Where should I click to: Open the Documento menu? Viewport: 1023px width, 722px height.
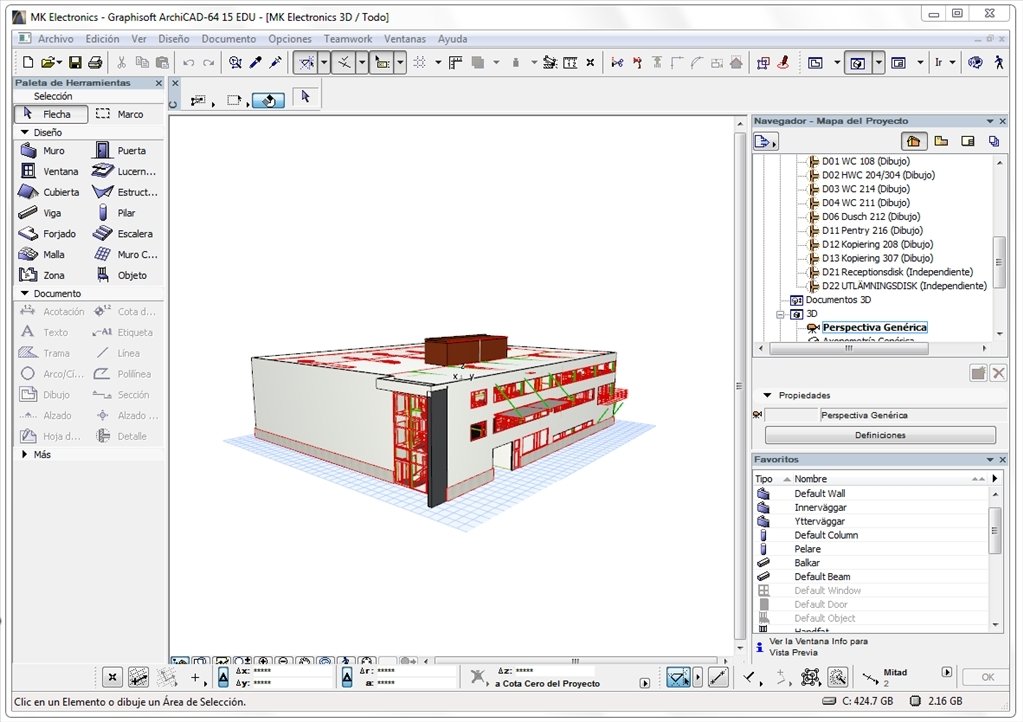(228, 39)
